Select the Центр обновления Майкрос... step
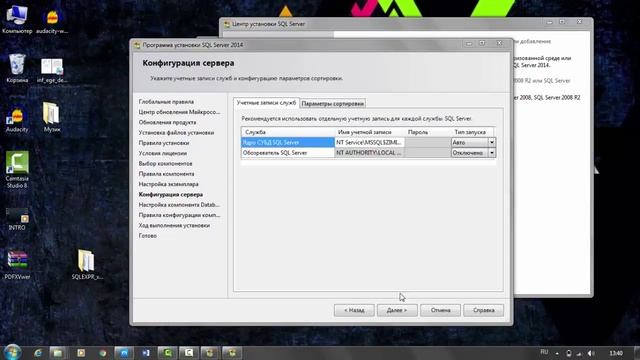Viewport: 640px width, 360px height. (x=179, y=112)
